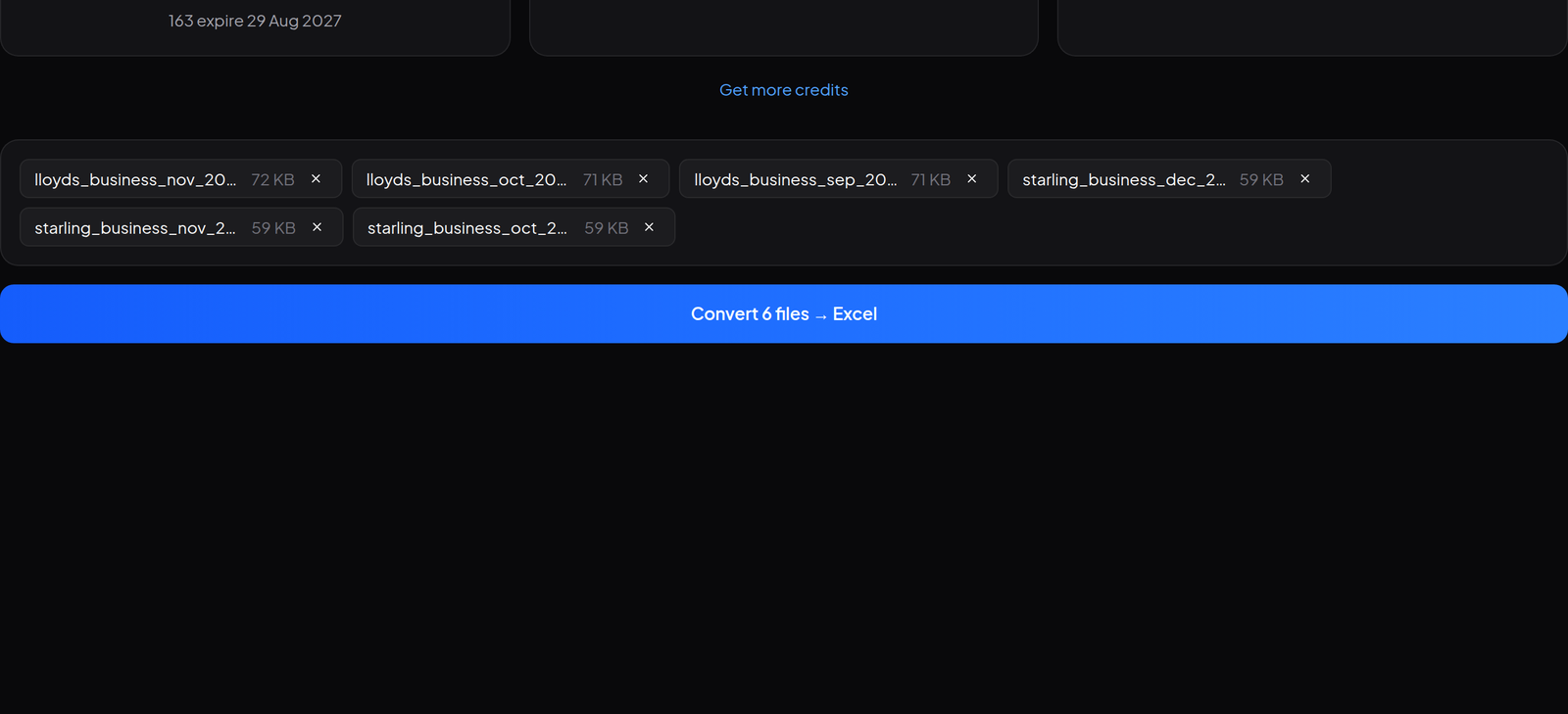The image size is (1568, 714).
Task: Select the lloyds_business_nov_20... file name
Action: (x=135, y=180)
